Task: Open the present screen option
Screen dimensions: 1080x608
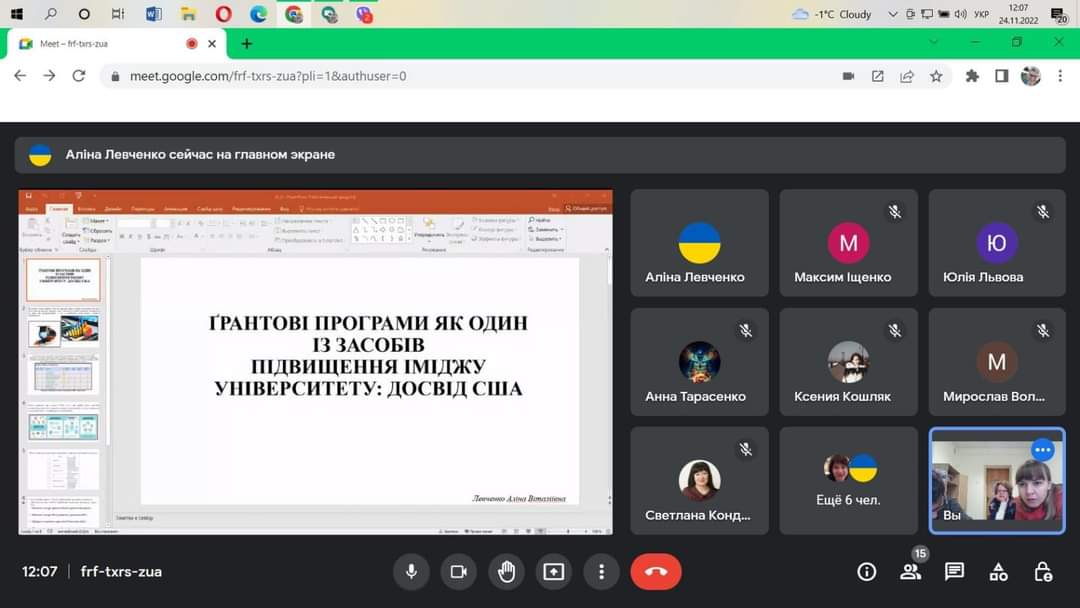Action: pos(554,572)
